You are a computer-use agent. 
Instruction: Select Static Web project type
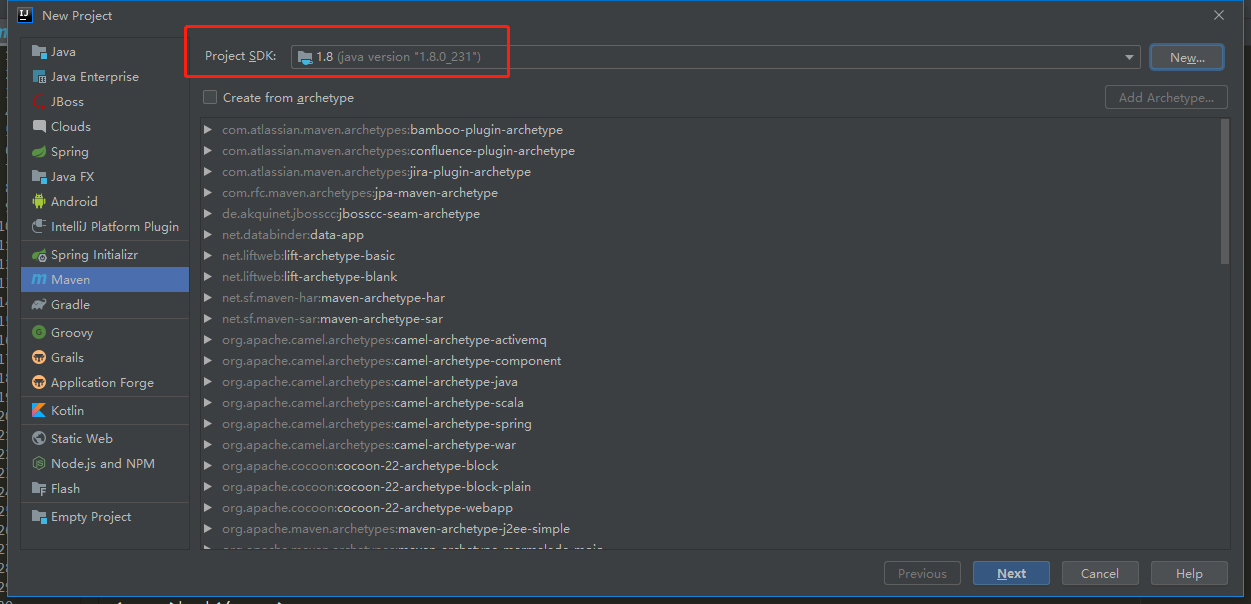(105, 439)
